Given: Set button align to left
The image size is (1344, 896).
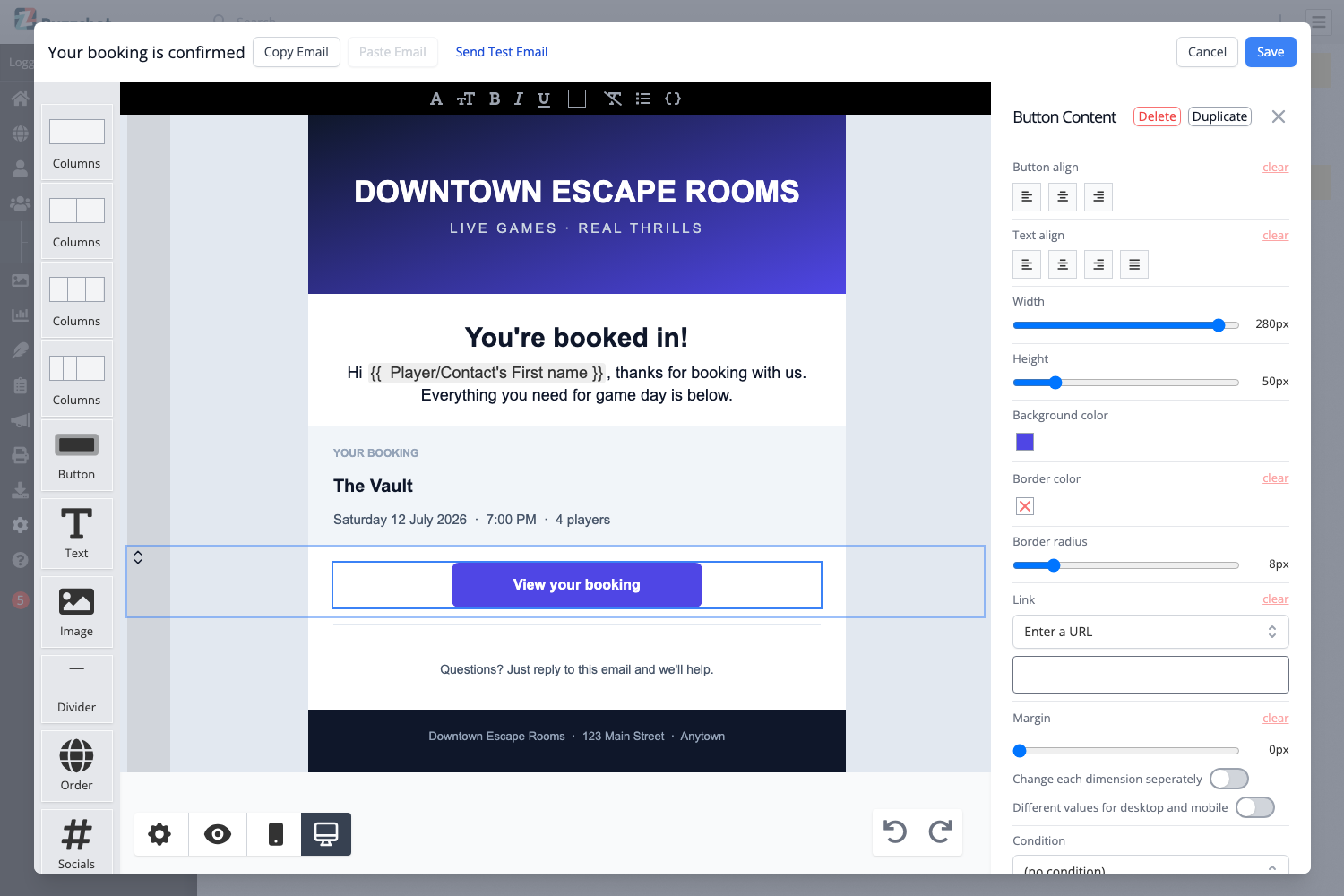Looking at the screenshot, I should (1027, 197).
